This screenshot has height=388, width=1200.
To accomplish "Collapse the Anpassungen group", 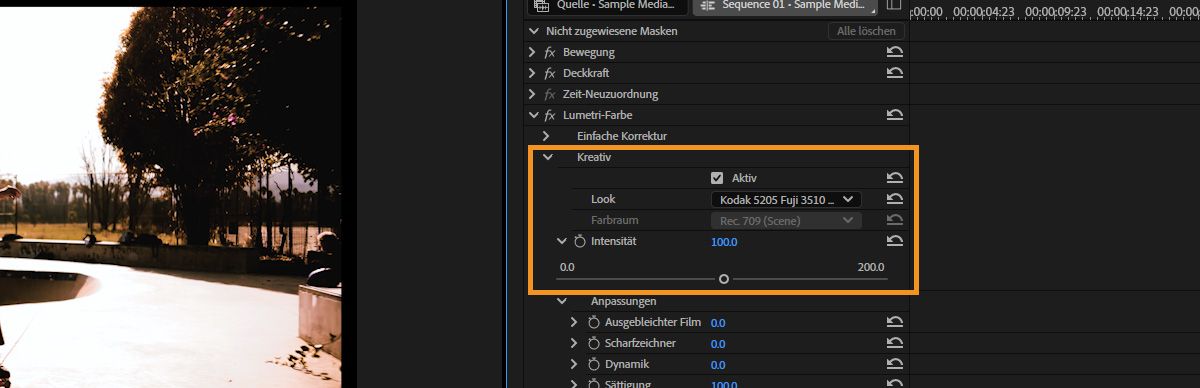I will point(561,301).
